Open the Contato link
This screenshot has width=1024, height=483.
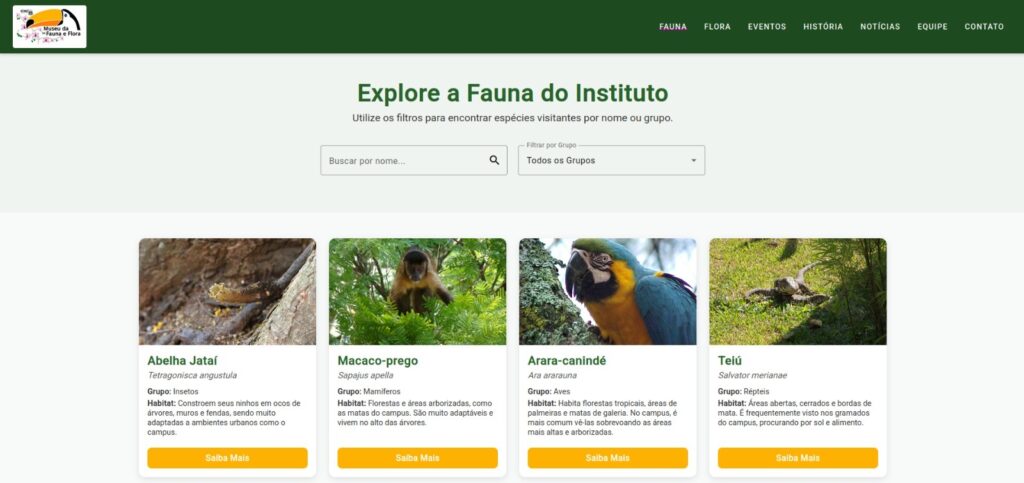pos(984,27)
